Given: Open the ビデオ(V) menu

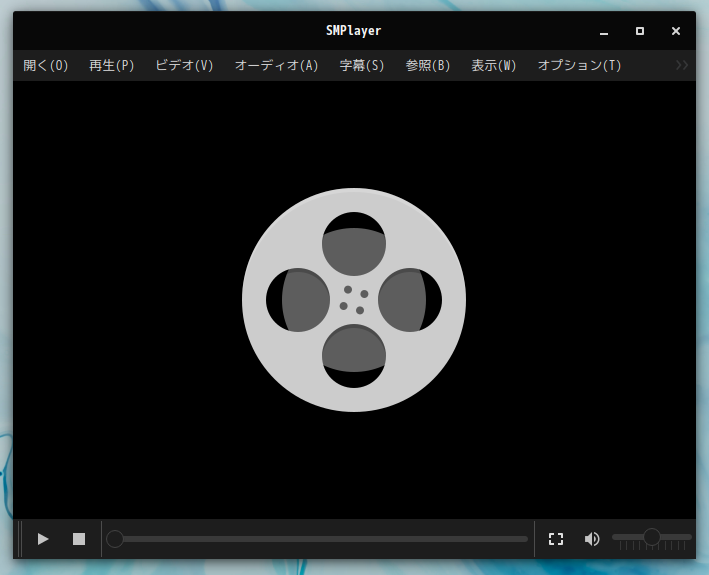Looking at the screenshot, I should click(184, 66).
